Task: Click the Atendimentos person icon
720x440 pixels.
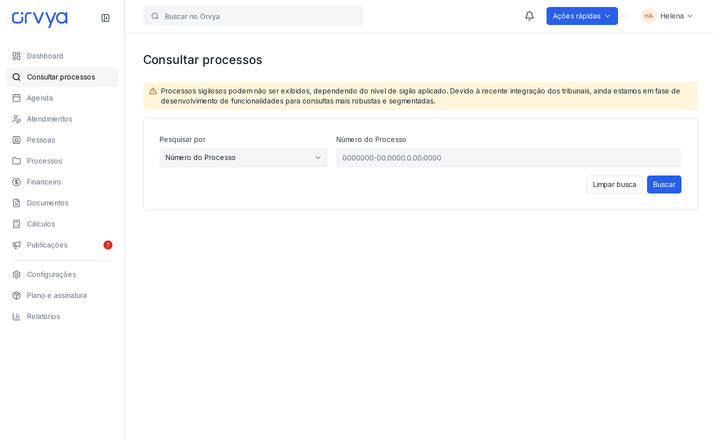Action: [17, 119]
